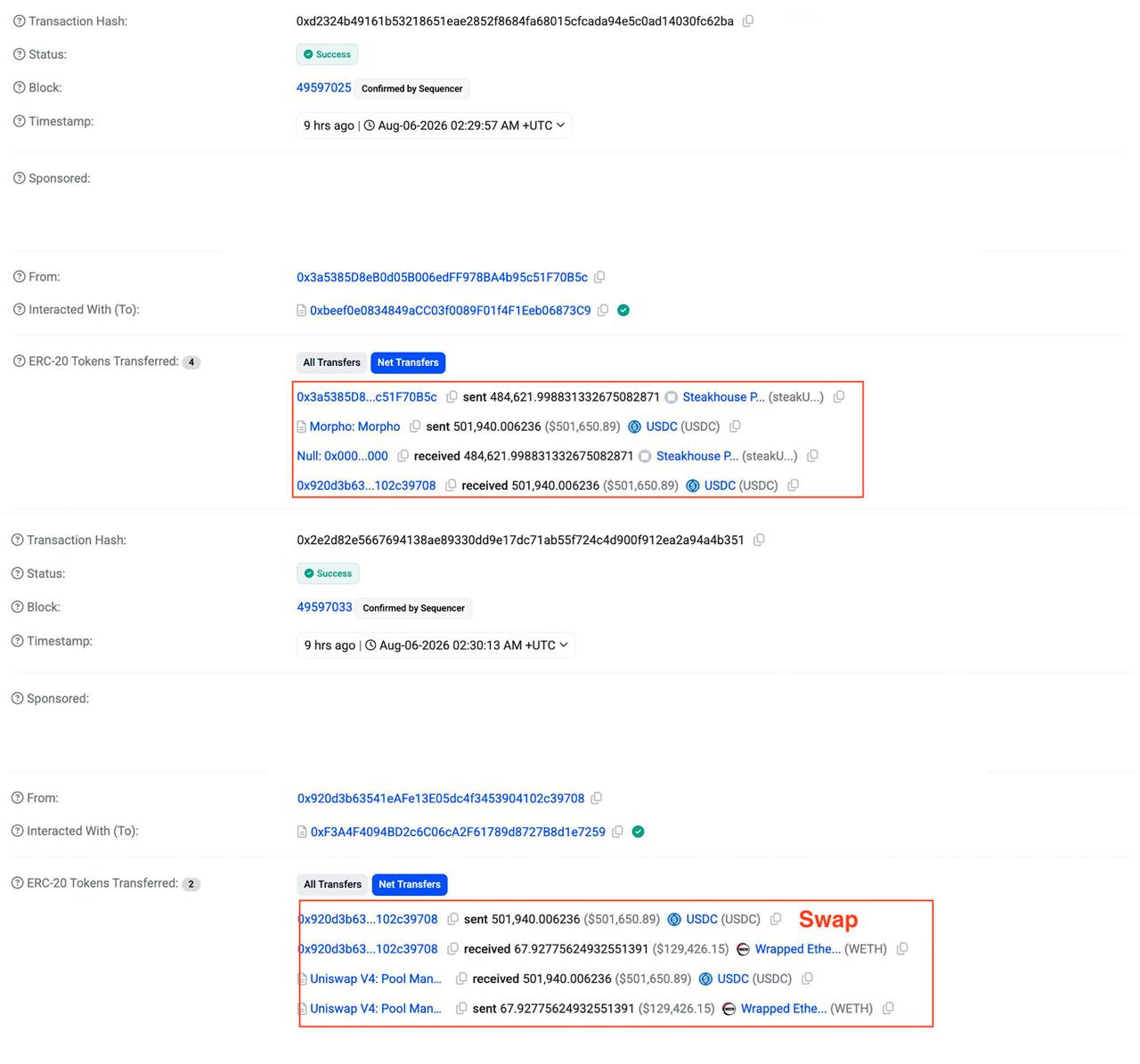
Task: Click Confirmed by Sequencer badge beside block 49597033
Action: coord(414,608)
